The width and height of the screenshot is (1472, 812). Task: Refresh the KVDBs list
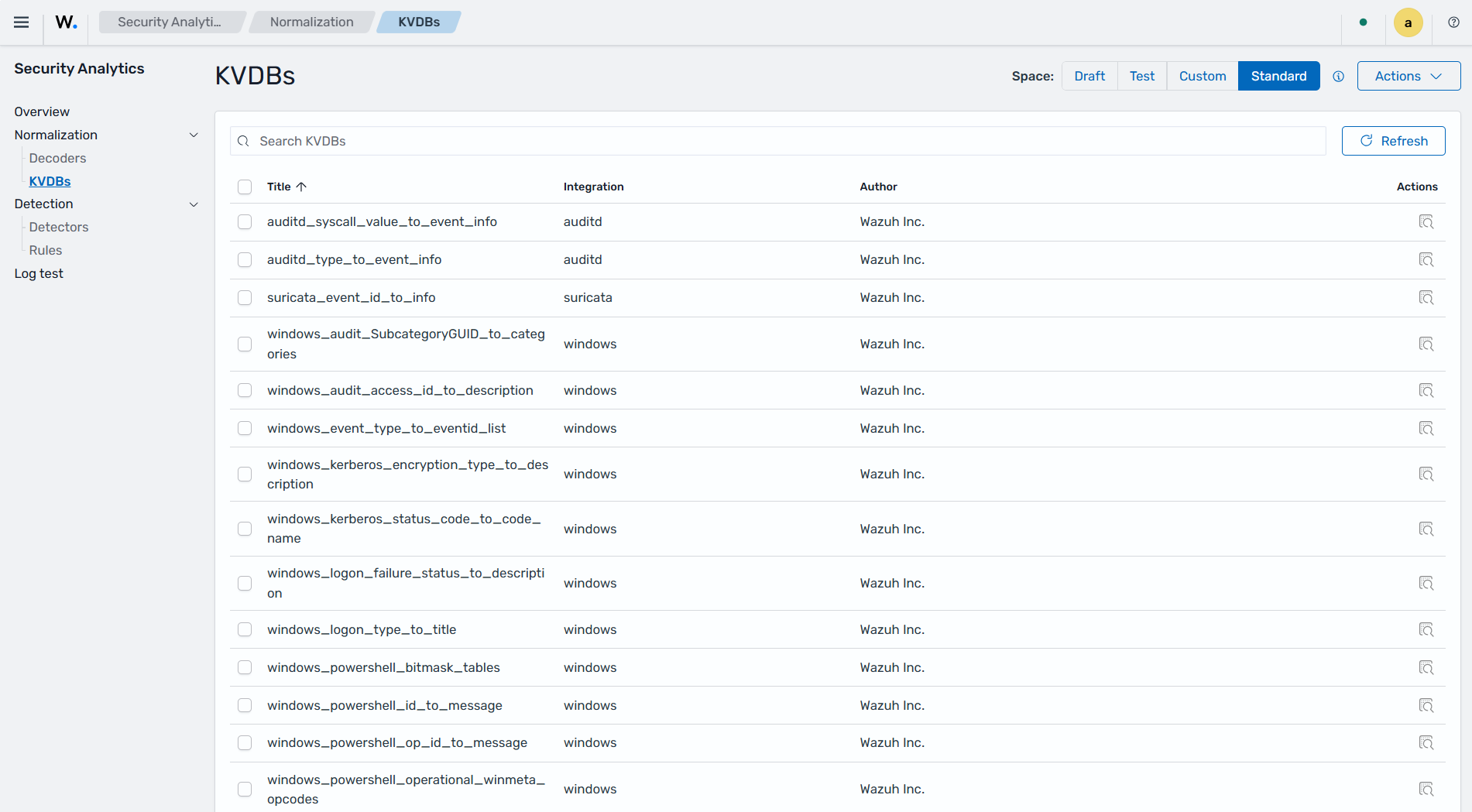[1393, 141]
